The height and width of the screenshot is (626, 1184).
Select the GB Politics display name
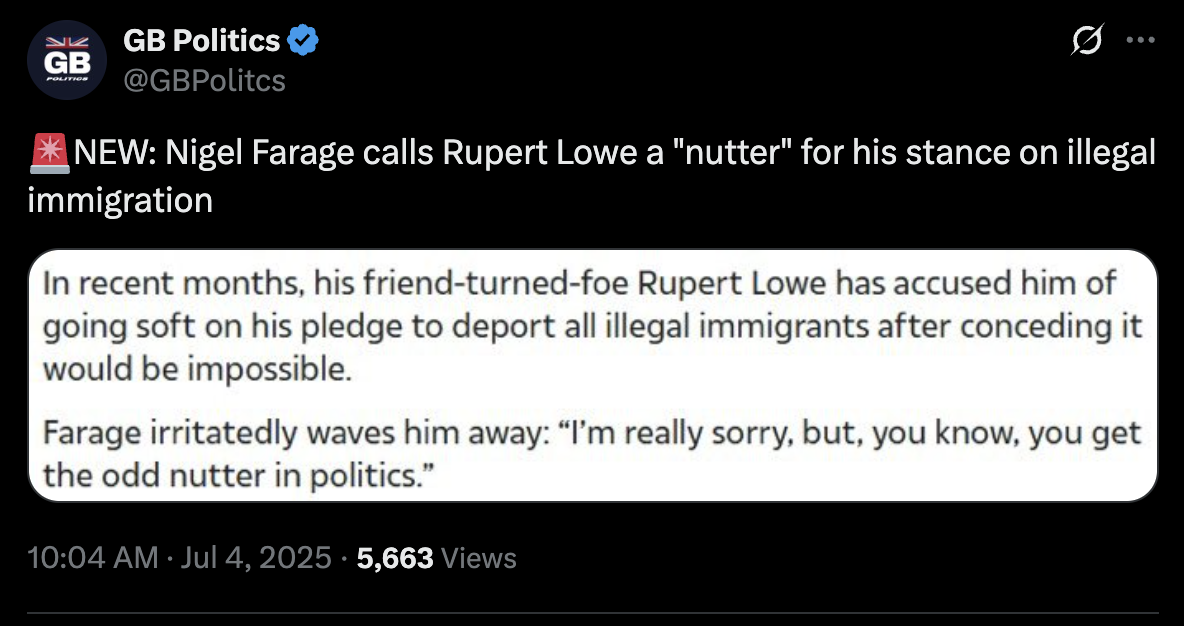point(202,40)
